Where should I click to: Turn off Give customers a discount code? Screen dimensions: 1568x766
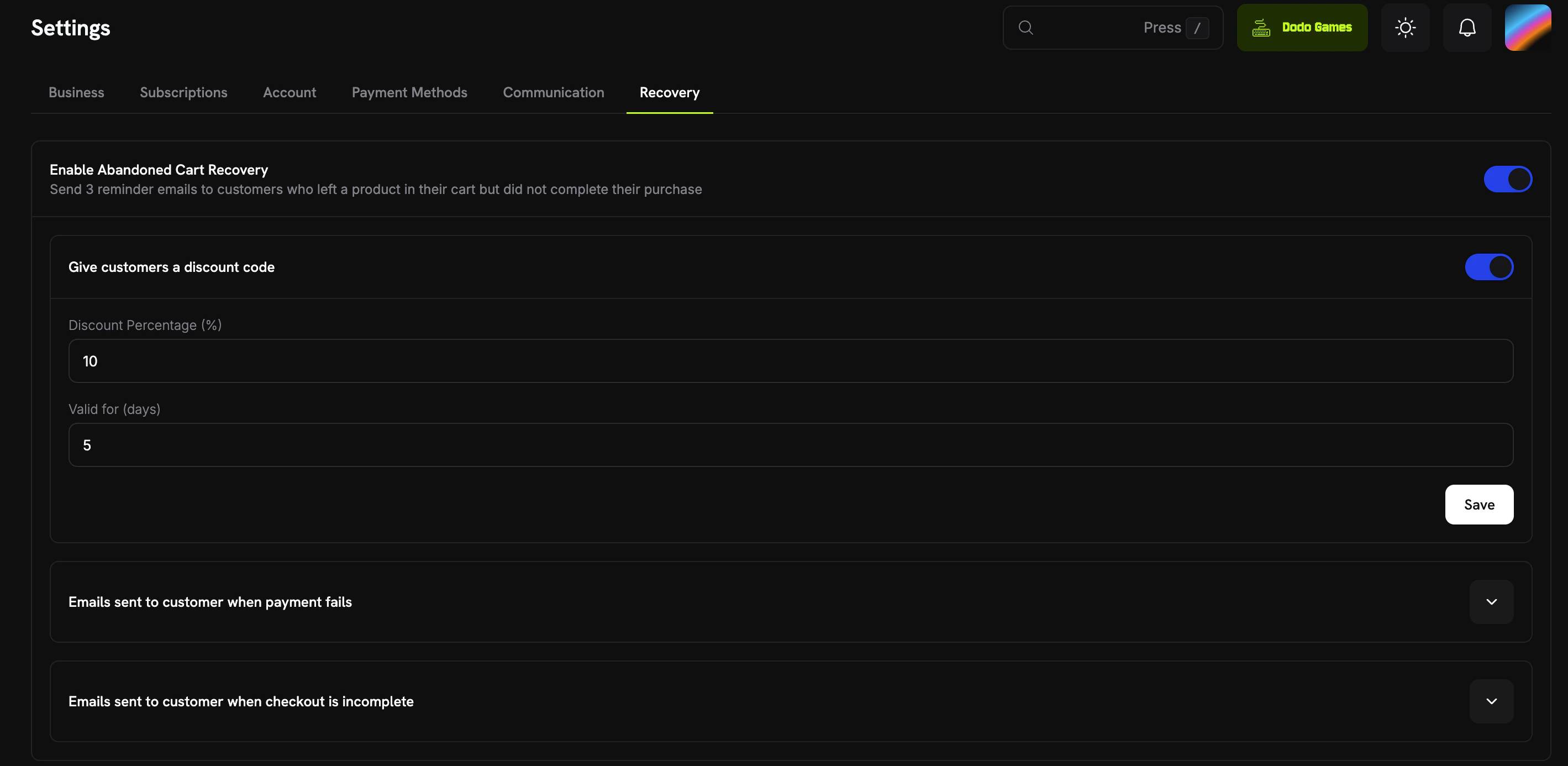click(x=1489, y=267)
